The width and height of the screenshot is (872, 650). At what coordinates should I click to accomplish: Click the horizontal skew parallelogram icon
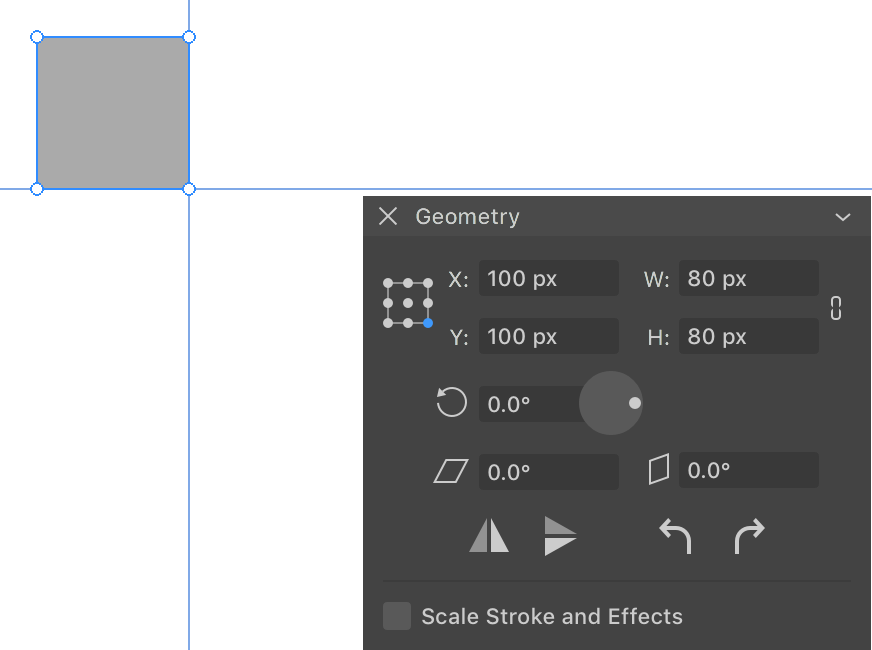point(450,471)
